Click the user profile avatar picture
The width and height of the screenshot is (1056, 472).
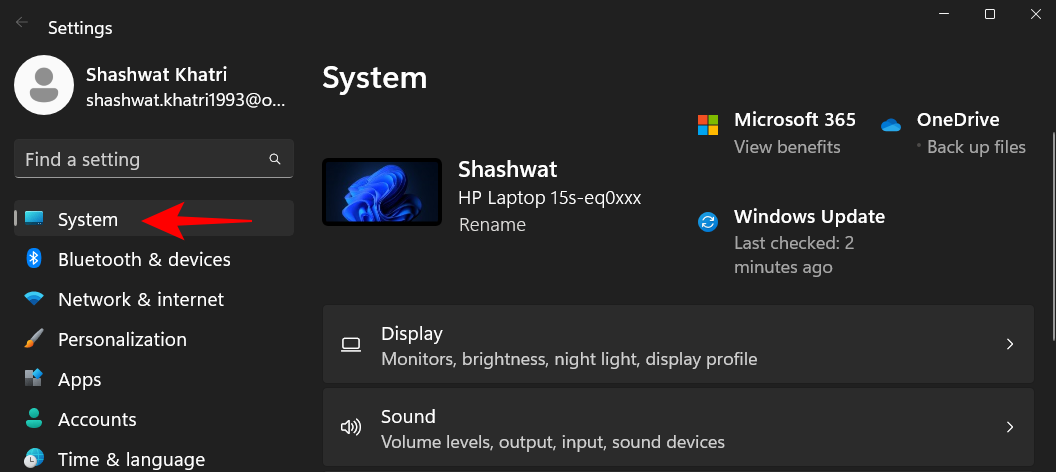pyautogui.click(x=43, y=85)
